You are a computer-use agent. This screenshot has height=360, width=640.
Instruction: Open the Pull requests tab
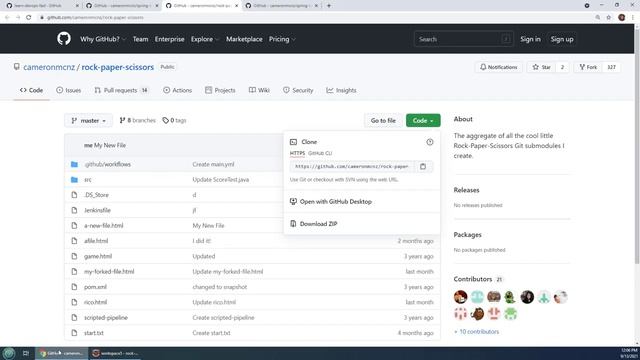coord(121,90)
